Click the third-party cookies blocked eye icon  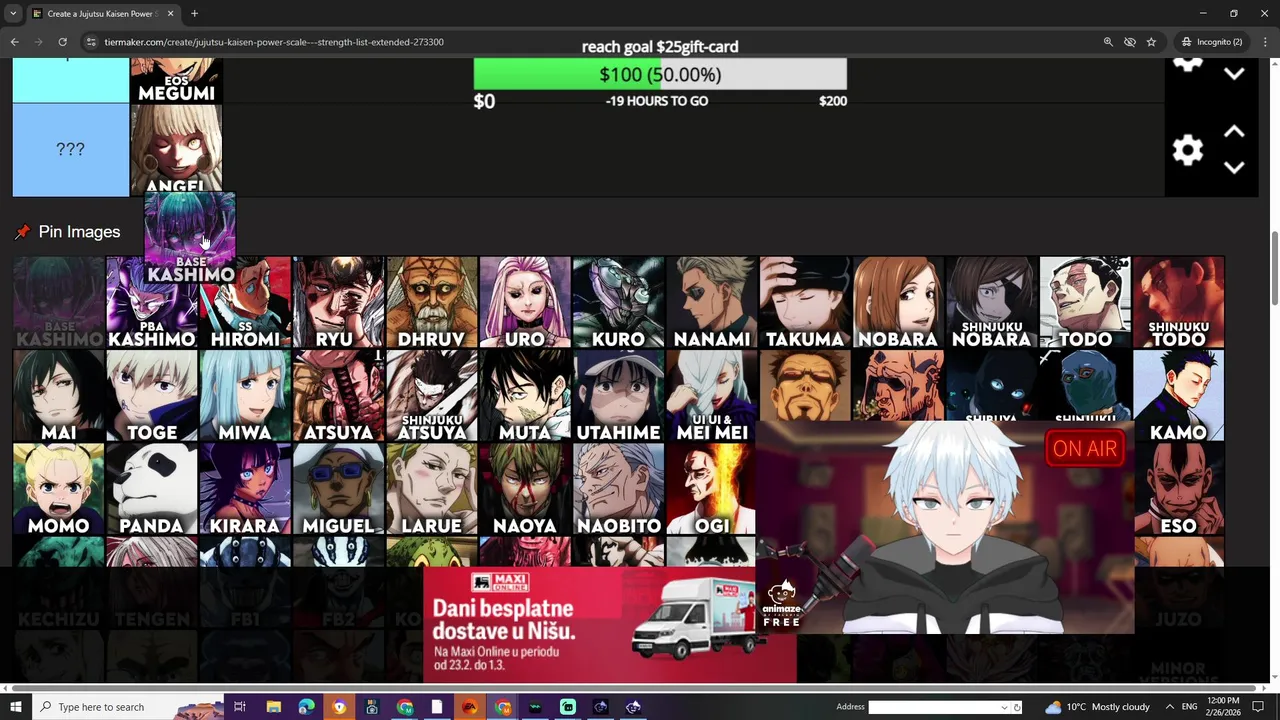1130,42
